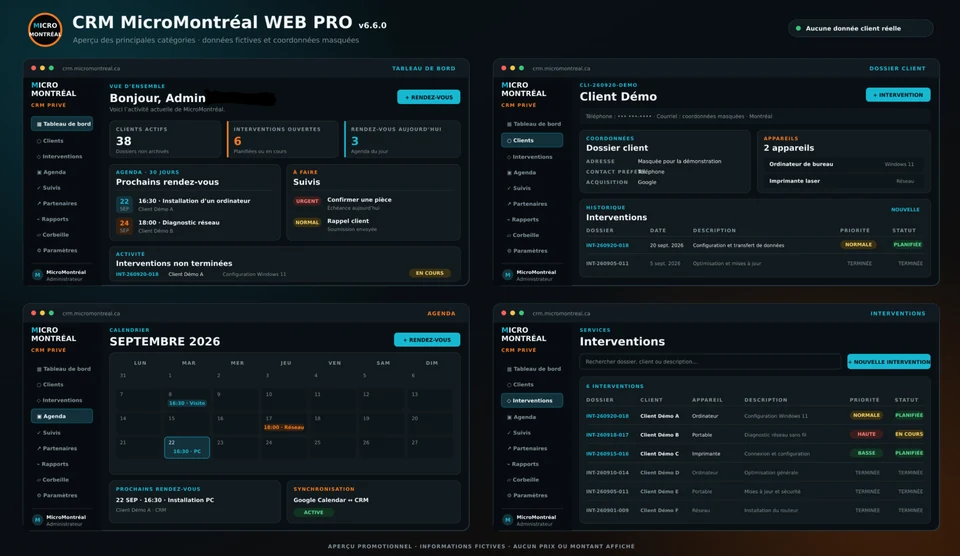Screen dimensions: 960x556
Task: Open the 18:00 Réseau event on calendar
Action: (283, 427)
